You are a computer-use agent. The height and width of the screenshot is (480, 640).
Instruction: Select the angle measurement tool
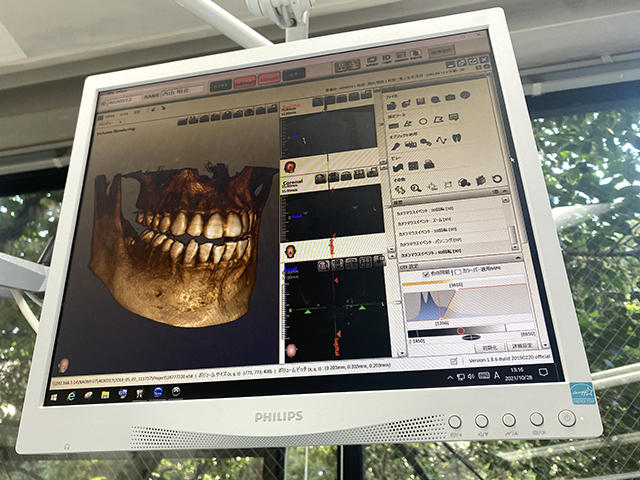408,124
